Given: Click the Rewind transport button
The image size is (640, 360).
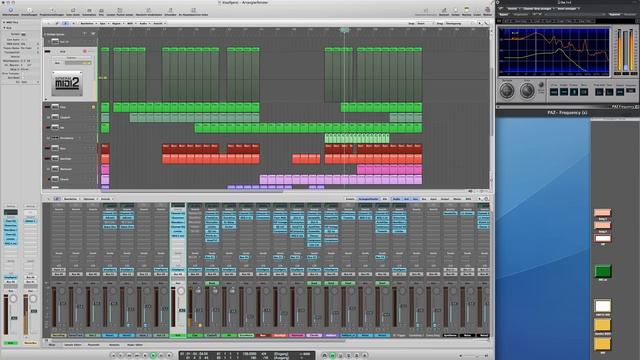Looking at the screenshot, I should point(129,356).
